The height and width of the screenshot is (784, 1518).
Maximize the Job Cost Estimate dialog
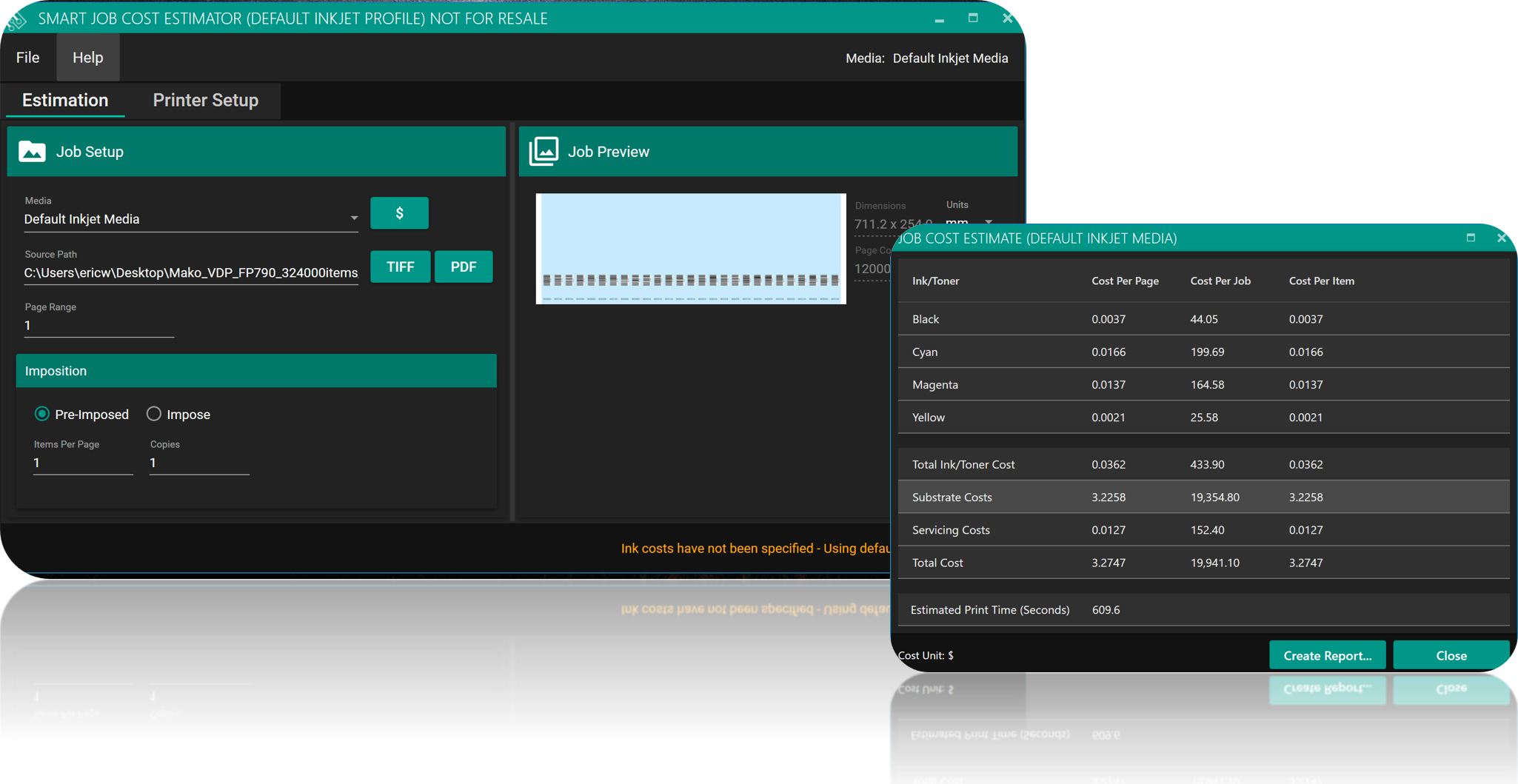click(1471, 238)
